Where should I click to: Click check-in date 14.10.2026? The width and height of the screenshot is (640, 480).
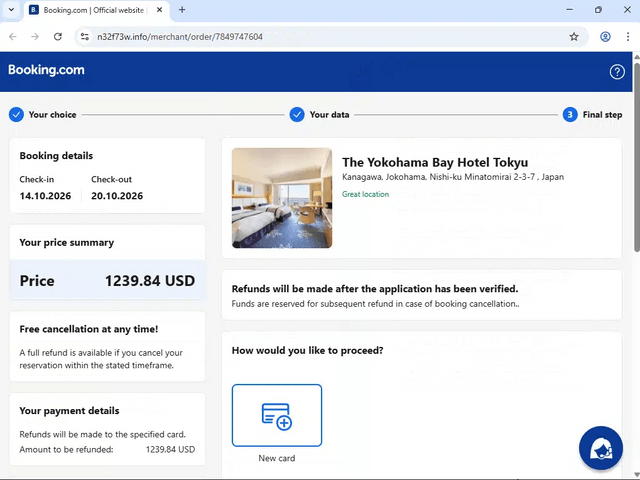coord(45,196)
